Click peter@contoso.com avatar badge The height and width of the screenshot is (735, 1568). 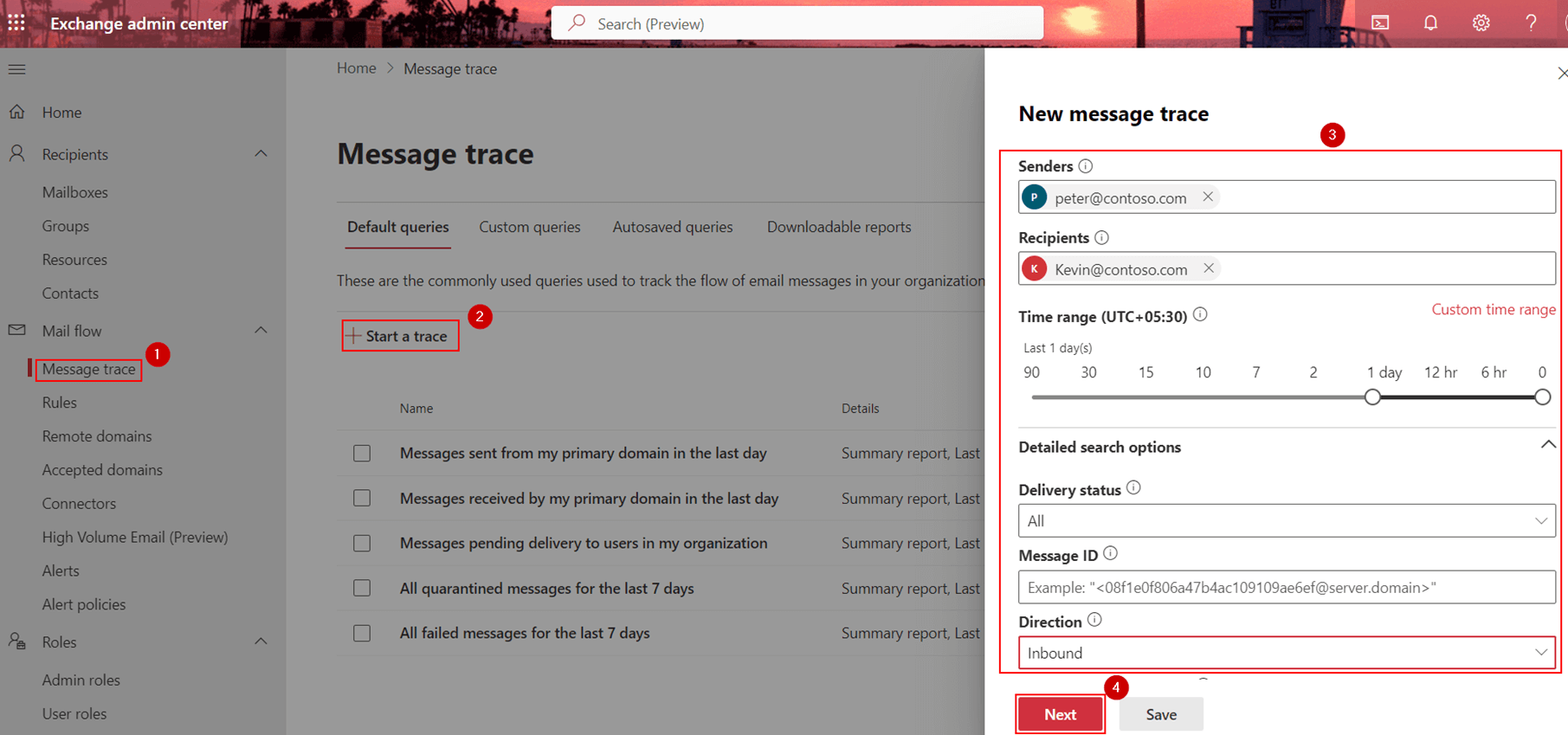coord(1034,197)
